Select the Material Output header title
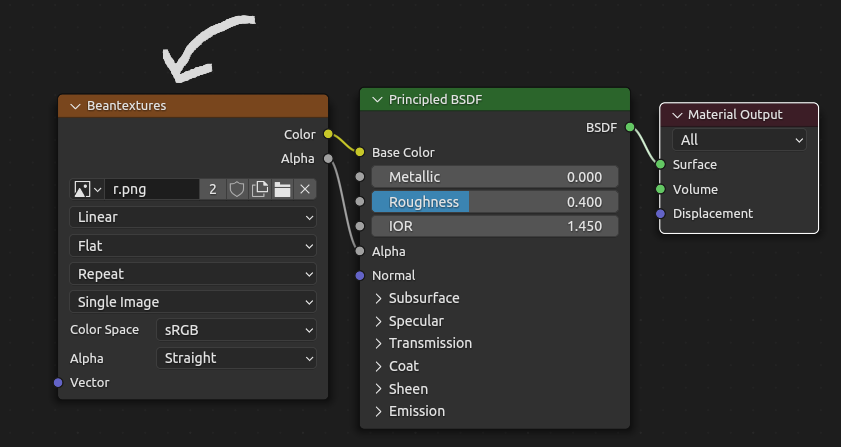Viewport: 841px width, 447px height. (x=735, y=115)
